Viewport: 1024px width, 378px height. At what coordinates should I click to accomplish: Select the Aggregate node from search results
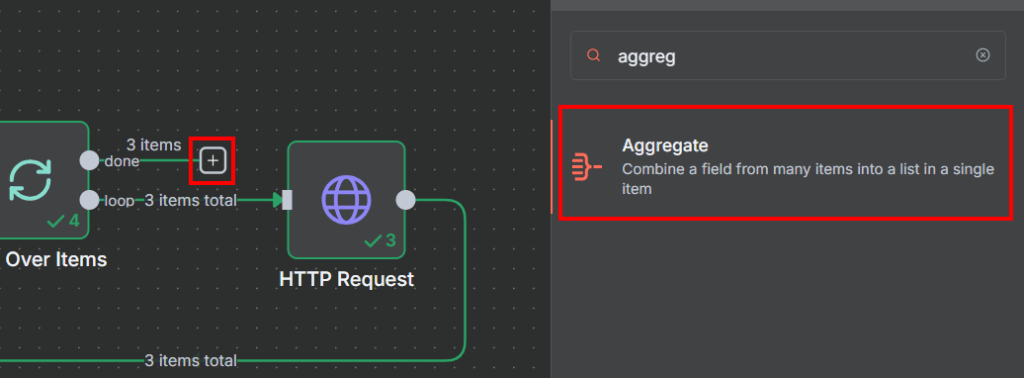click(x=786, y=163)
